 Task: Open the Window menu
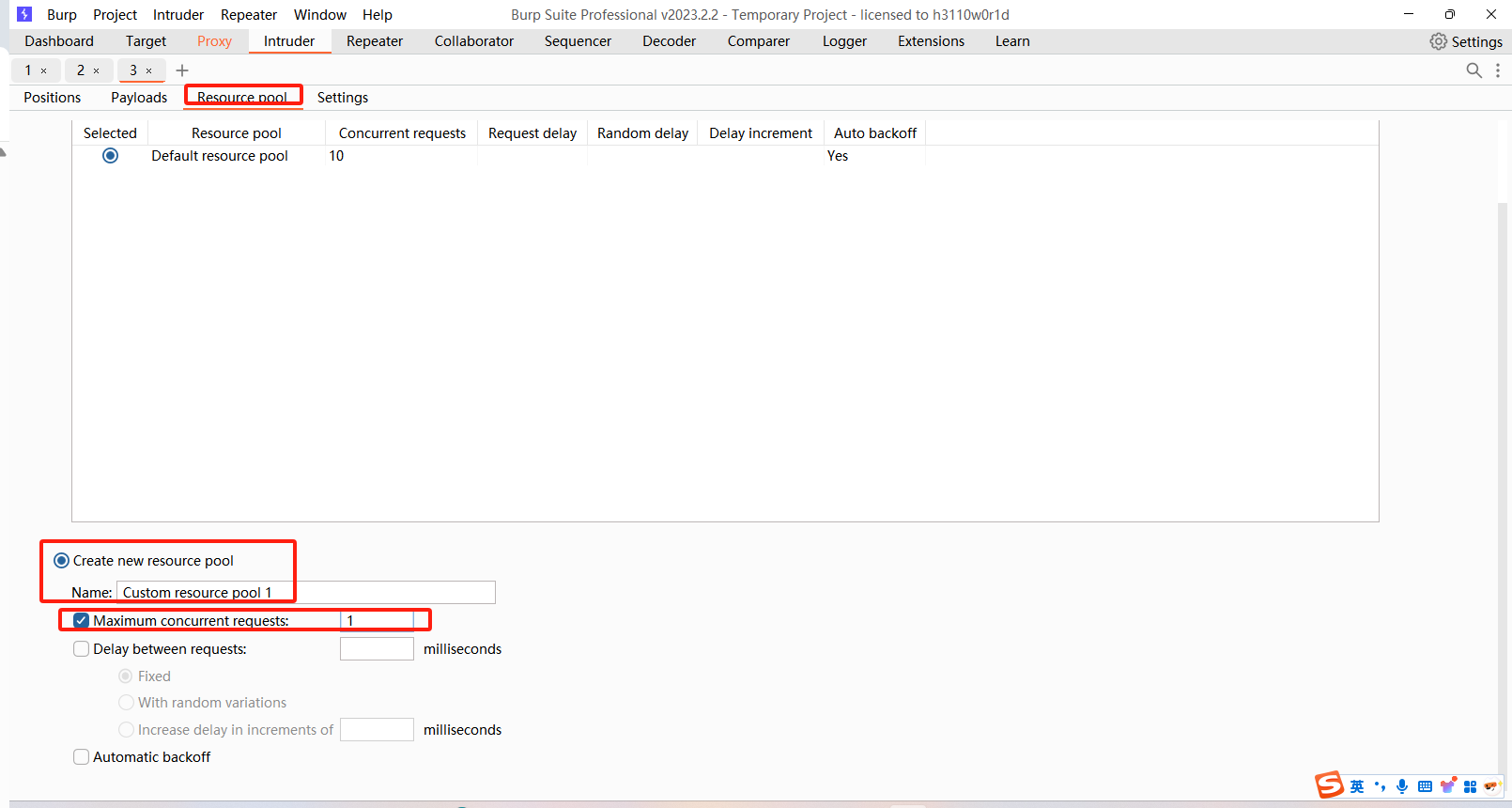point(320,15)
